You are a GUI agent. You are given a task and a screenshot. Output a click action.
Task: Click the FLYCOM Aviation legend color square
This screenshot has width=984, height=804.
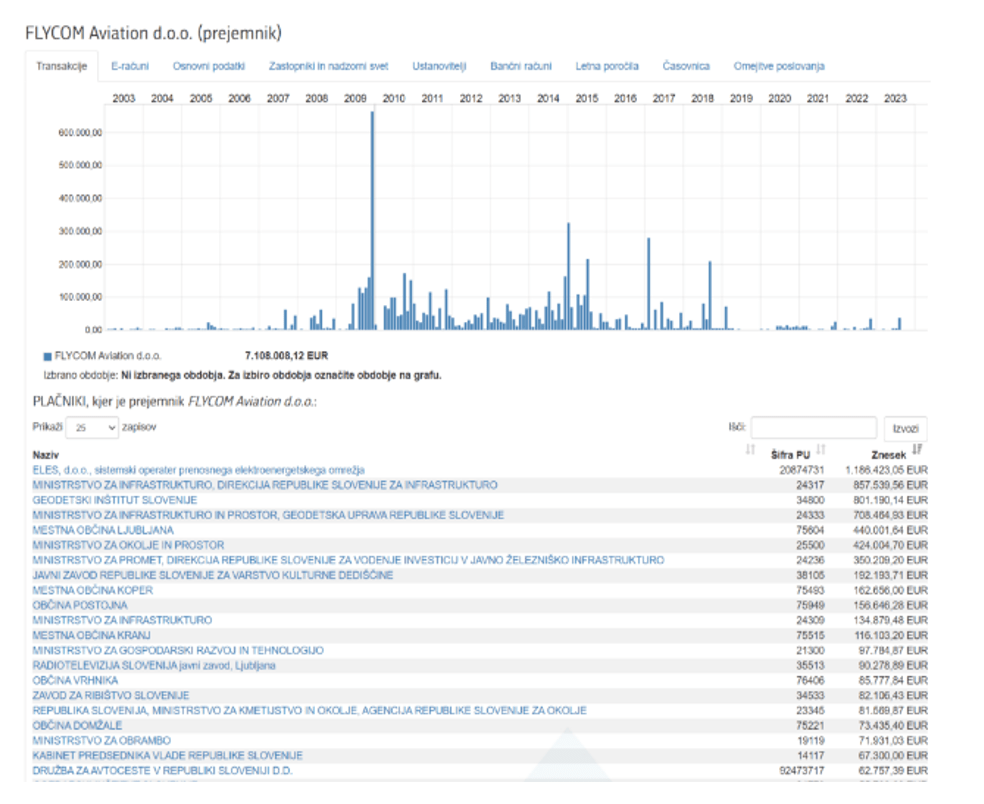click(47, 356)
